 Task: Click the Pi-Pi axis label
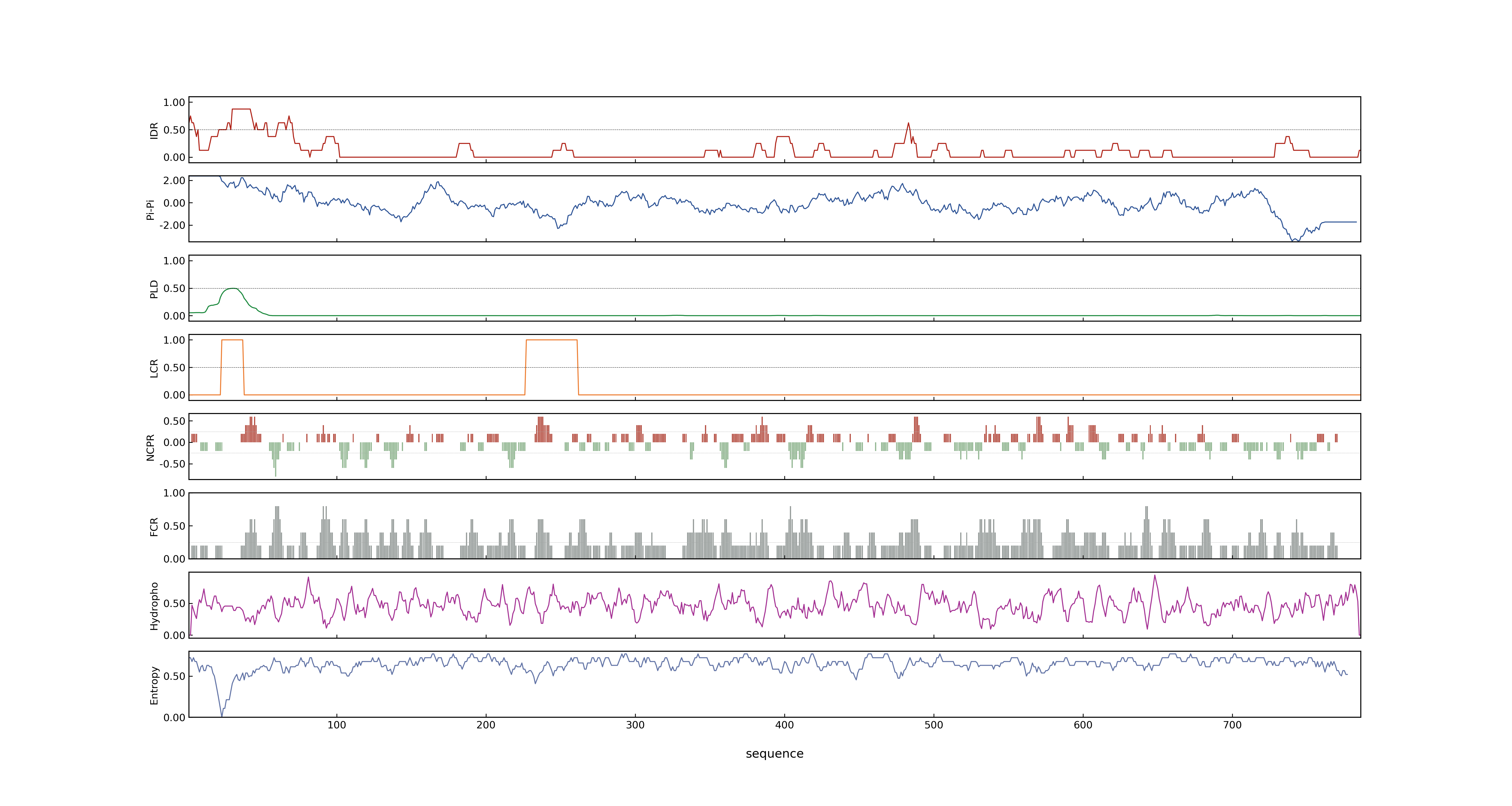coord(150,209)
